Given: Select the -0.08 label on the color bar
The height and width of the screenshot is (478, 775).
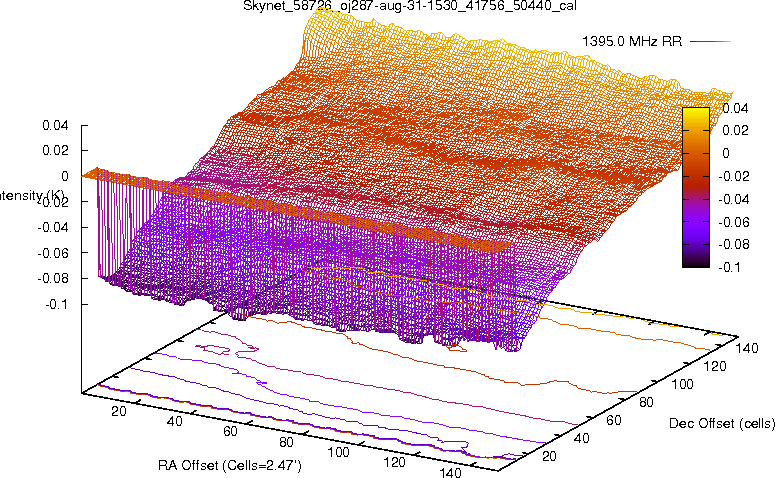Looking at the screenshot, I should 733,244.
